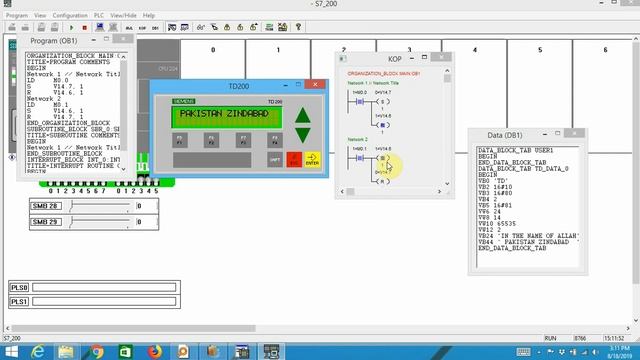
Task: Click the greyed computer icon left of AWL
Action: pyautogui.click(x=113, y=27)
